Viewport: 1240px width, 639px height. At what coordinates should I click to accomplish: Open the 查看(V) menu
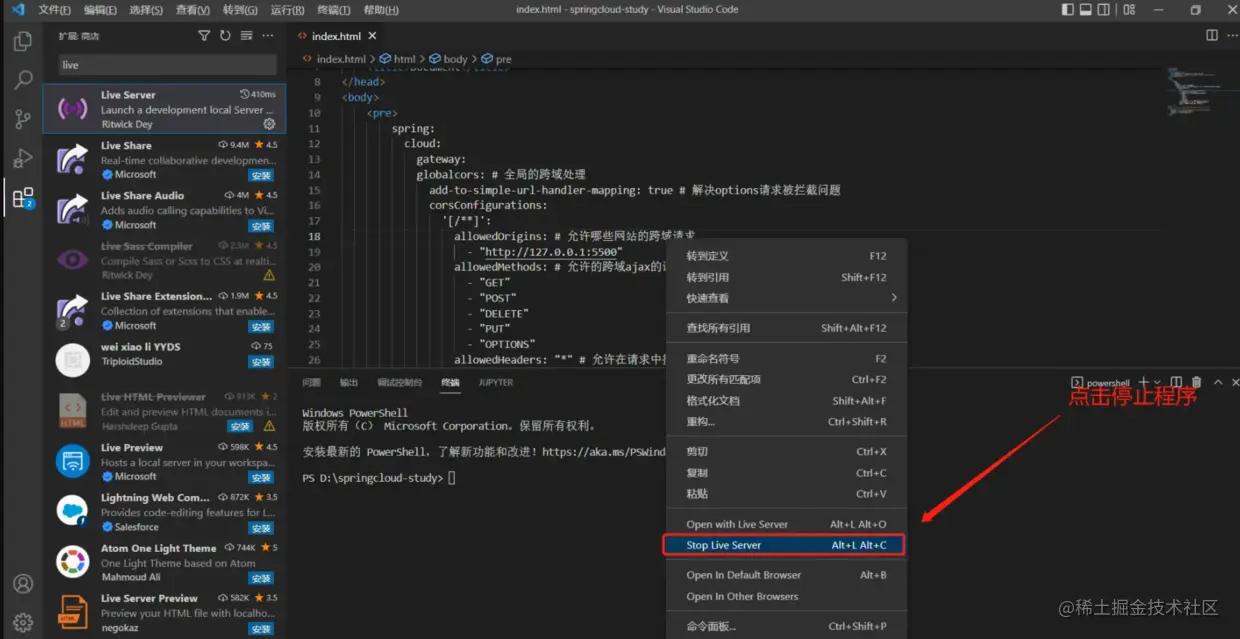(192, 10)
